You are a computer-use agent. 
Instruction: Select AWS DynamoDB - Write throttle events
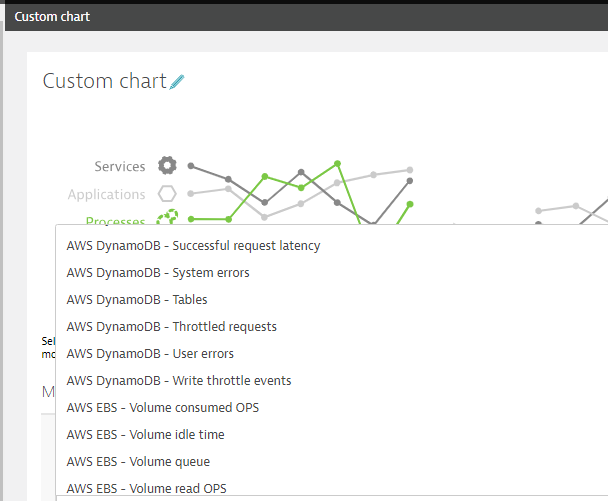pyautogui.click(x=179, y=380)
